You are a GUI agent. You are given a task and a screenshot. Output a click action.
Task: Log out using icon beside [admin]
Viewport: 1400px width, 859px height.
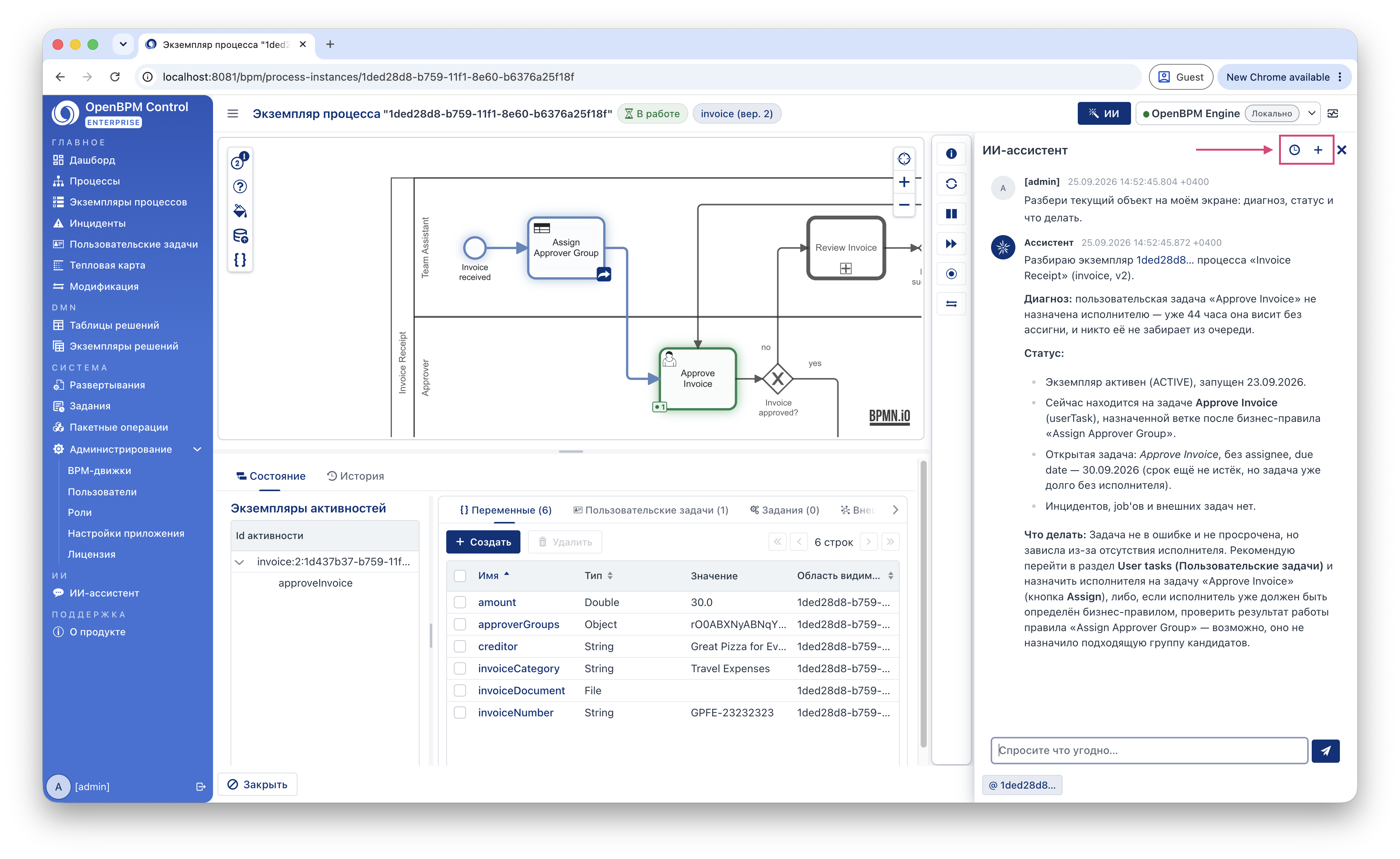tap(200, 787)
